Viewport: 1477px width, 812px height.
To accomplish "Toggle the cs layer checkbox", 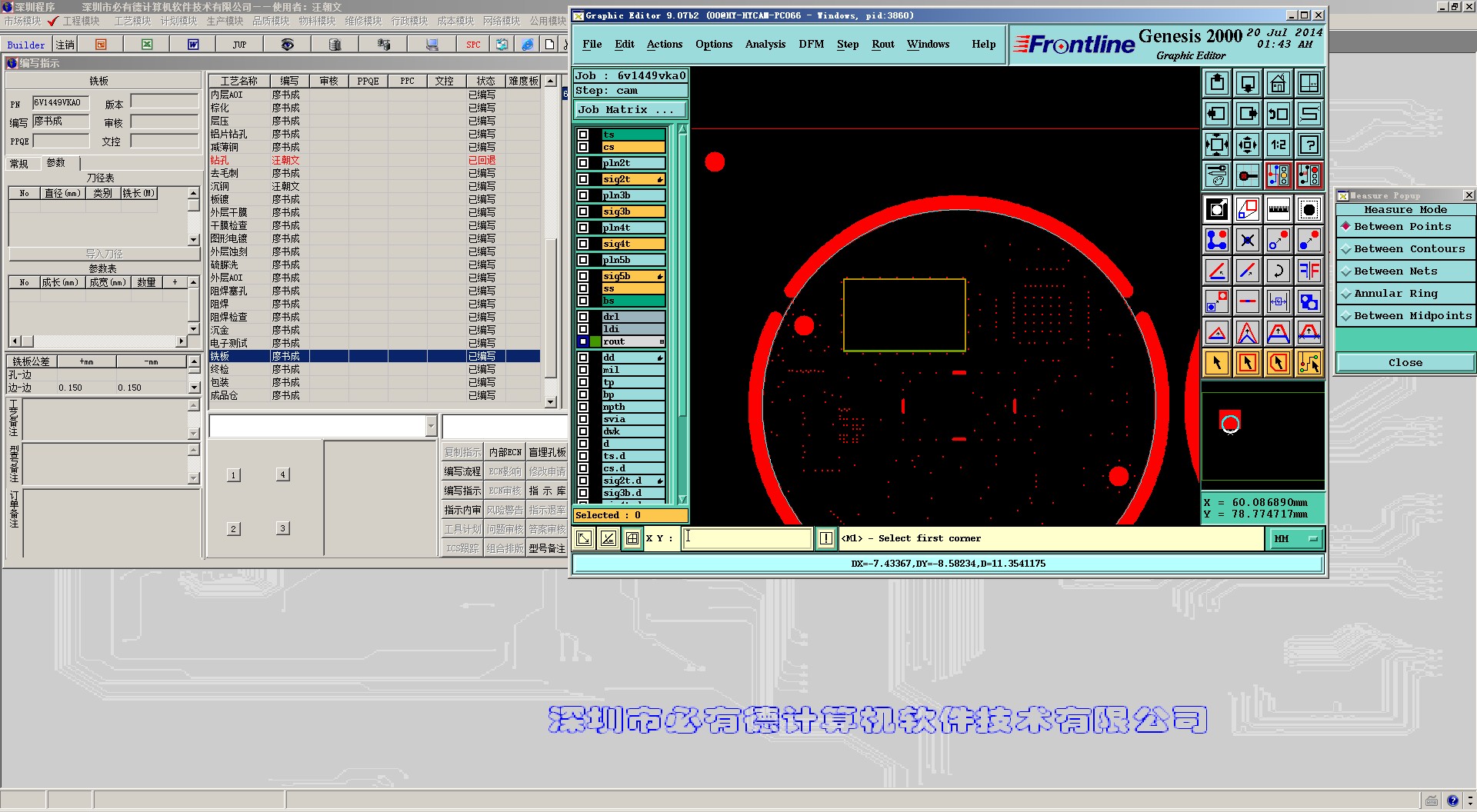I will coord(583,147).
